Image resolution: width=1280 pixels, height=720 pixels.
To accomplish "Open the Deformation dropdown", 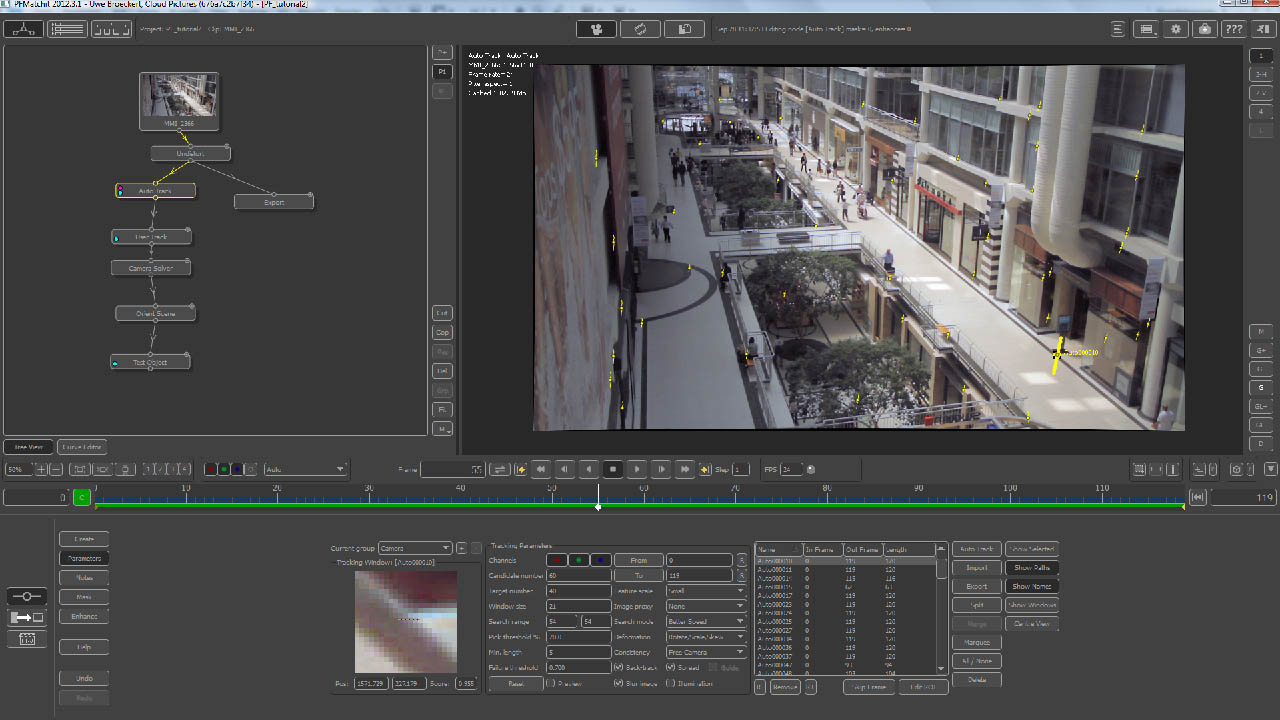I will (x=706, y=636).
